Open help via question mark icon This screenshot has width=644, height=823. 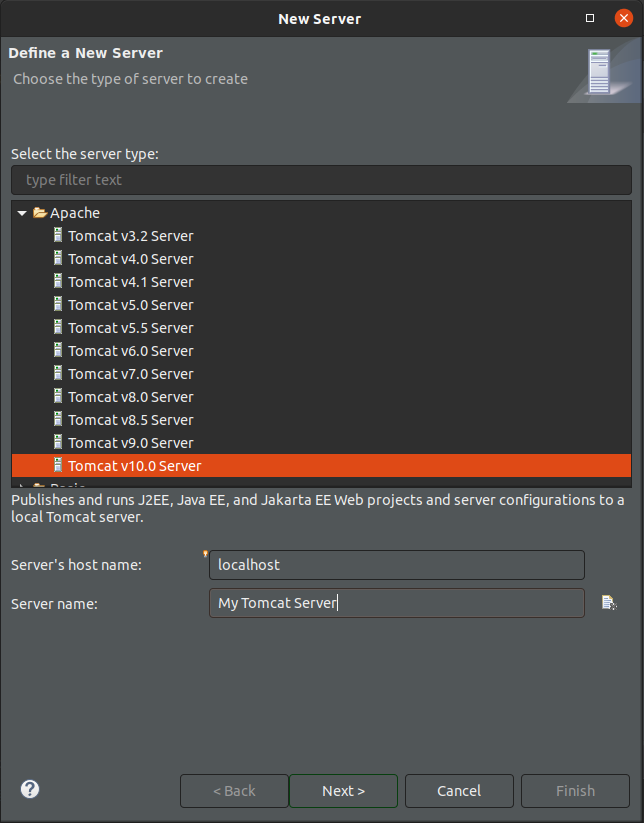click(30, 789)
